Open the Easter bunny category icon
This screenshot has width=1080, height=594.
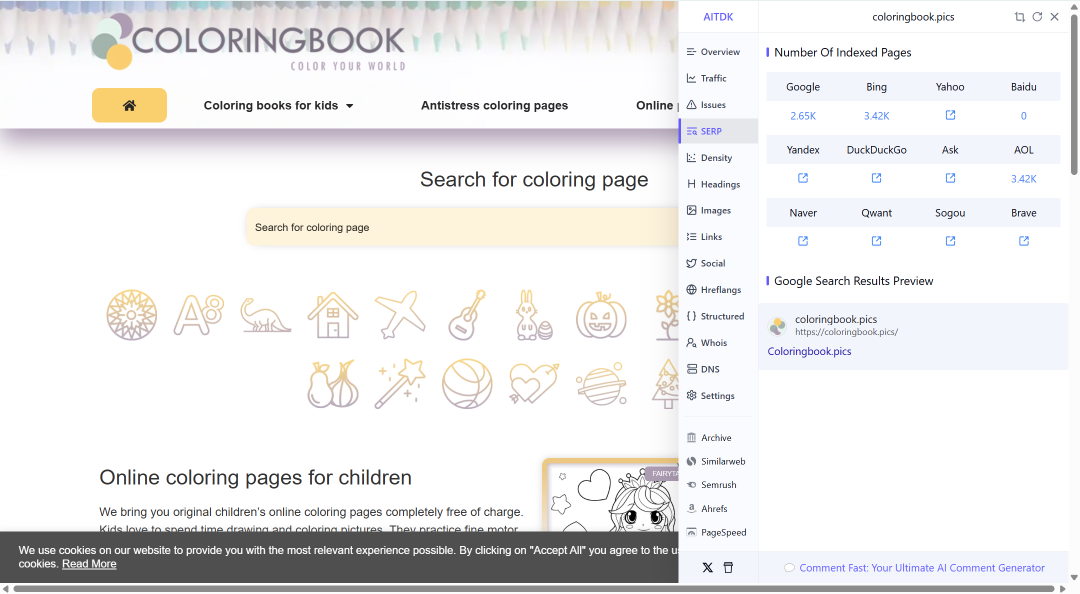point(534,315)
